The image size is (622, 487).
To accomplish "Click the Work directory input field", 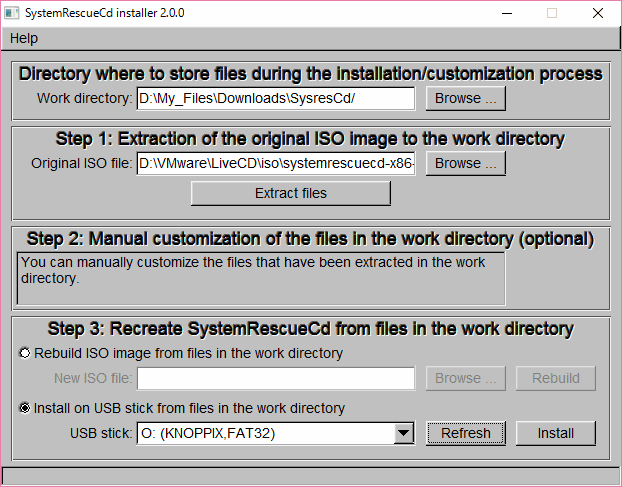I will point(276,98).
